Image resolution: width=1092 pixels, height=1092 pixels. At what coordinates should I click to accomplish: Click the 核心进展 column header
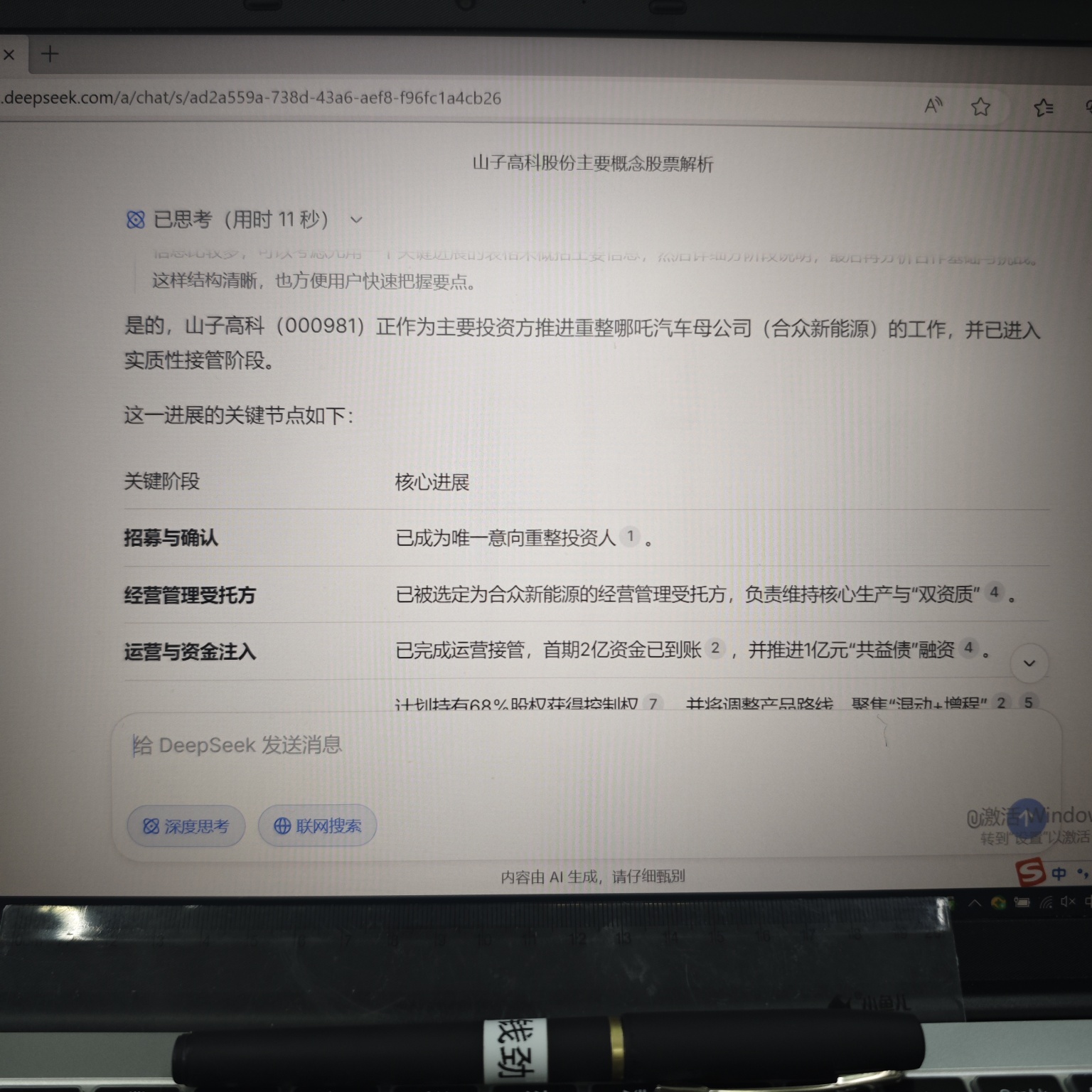point(432,482)
